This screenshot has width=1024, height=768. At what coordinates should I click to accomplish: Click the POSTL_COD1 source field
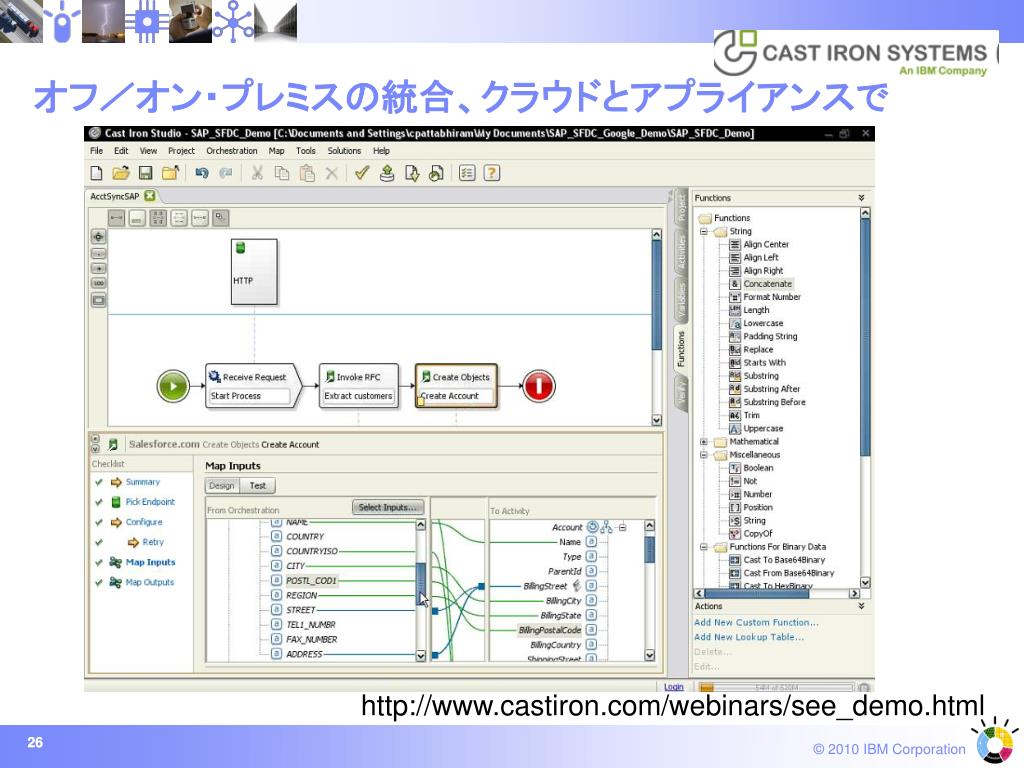[311, 581]
